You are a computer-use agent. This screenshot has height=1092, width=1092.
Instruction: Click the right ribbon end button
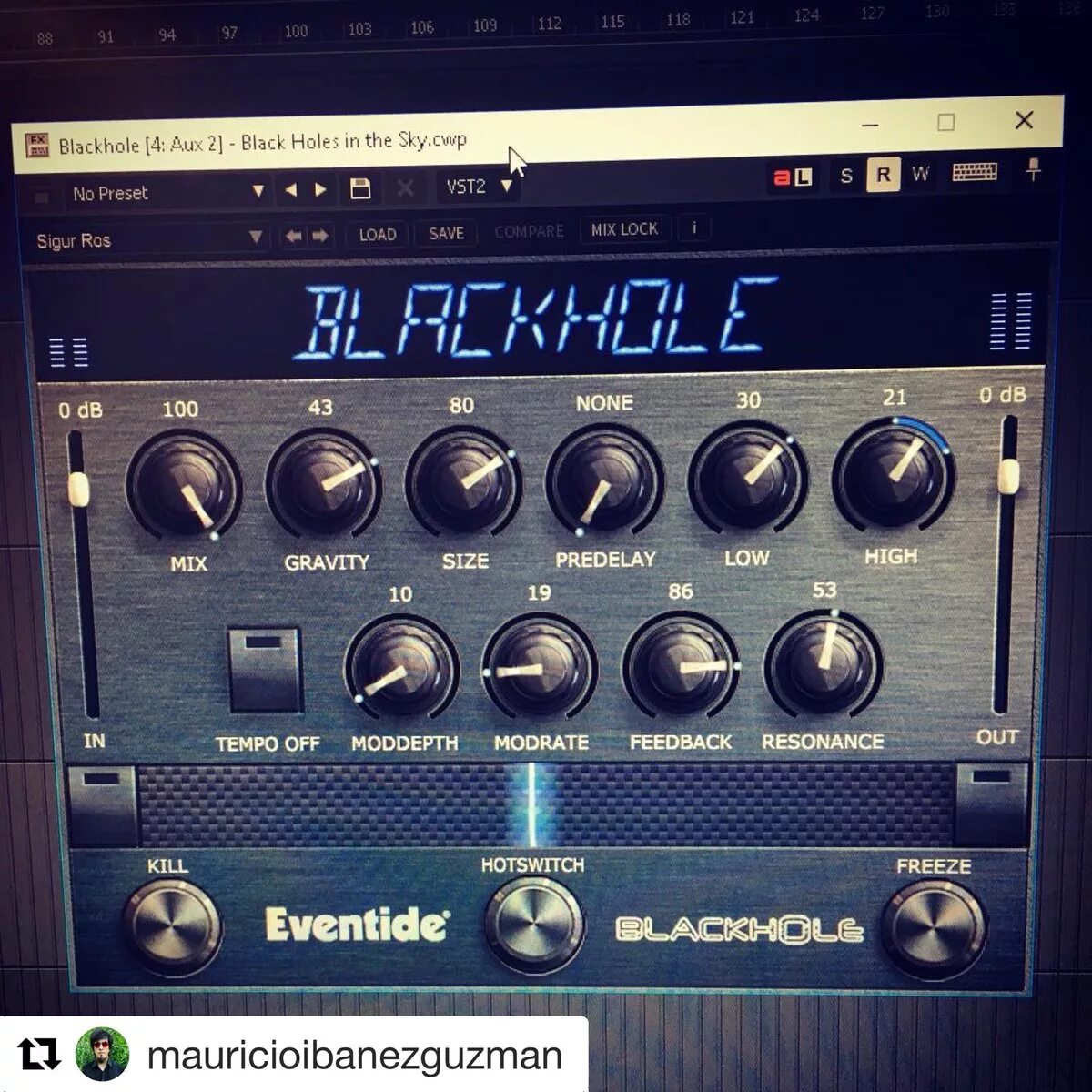click(x=991, y=804)
